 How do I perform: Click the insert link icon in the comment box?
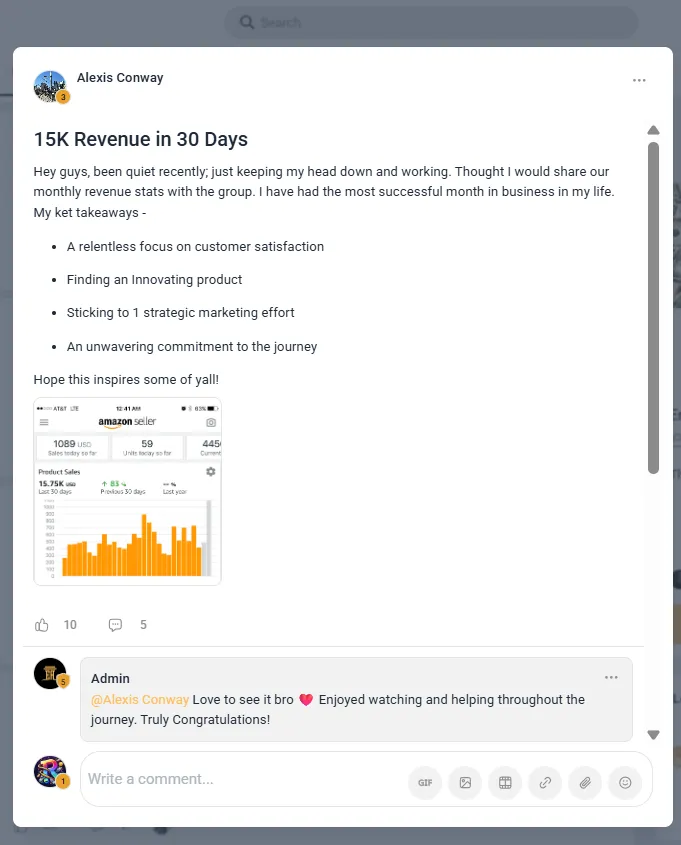point(545,782)
